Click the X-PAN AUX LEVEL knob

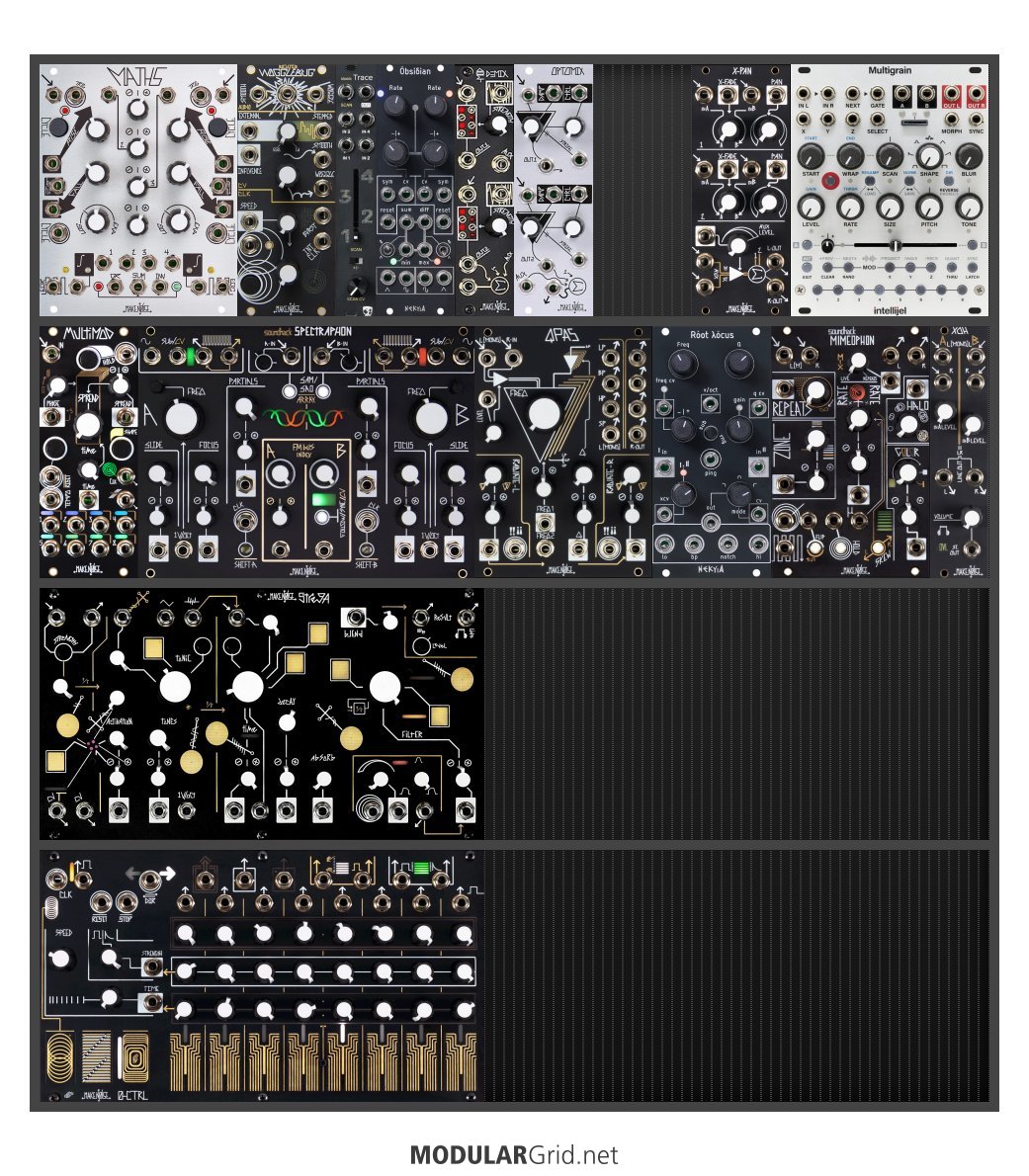point(738,246)
